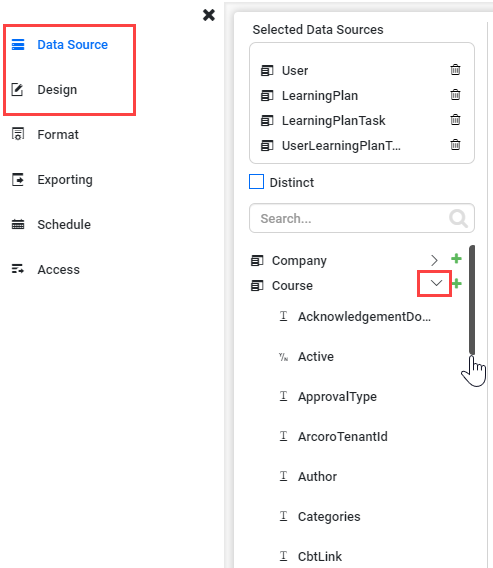Select the Active field

316,356
